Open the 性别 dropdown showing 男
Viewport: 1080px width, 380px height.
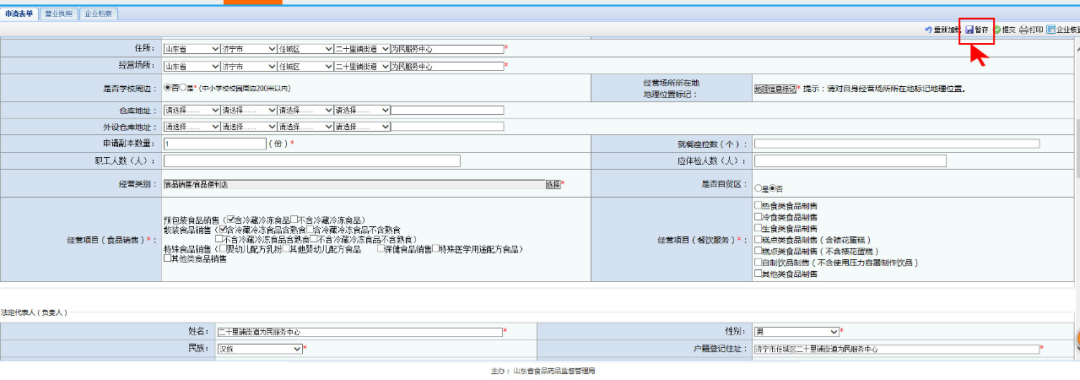(x=796, y=332)
